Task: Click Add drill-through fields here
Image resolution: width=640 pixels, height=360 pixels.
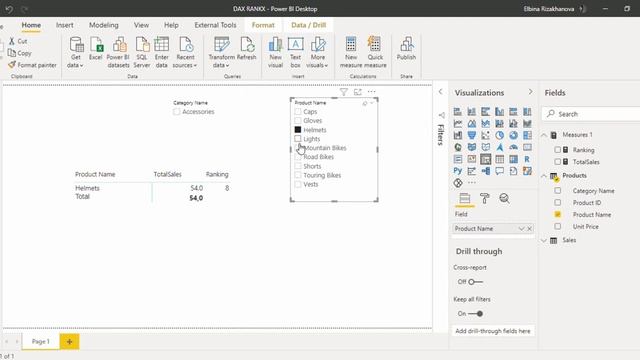Action: pos(493,331)
